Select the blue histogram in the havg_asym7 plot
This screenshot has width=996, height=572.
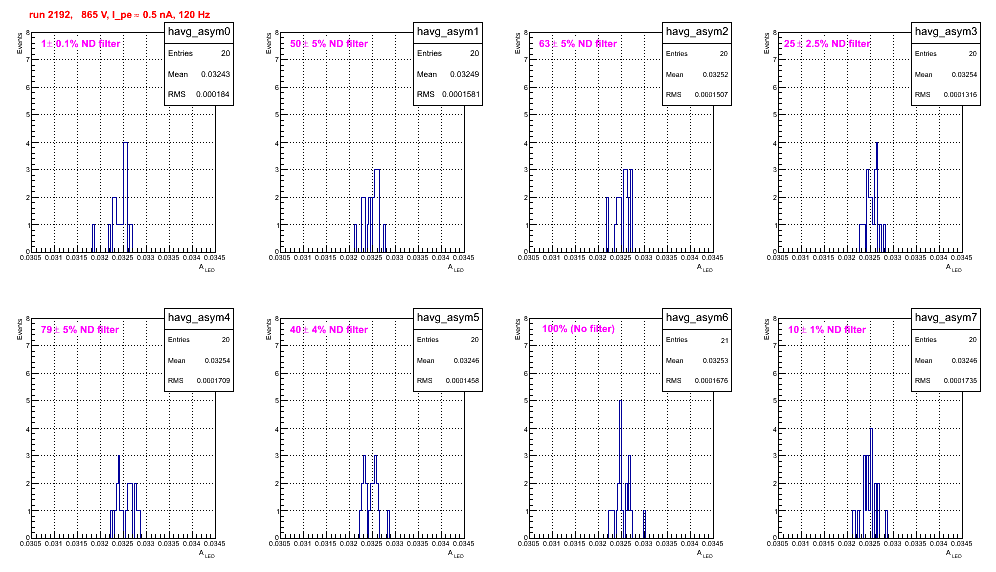pyautogui.click(x=871, y=483)
